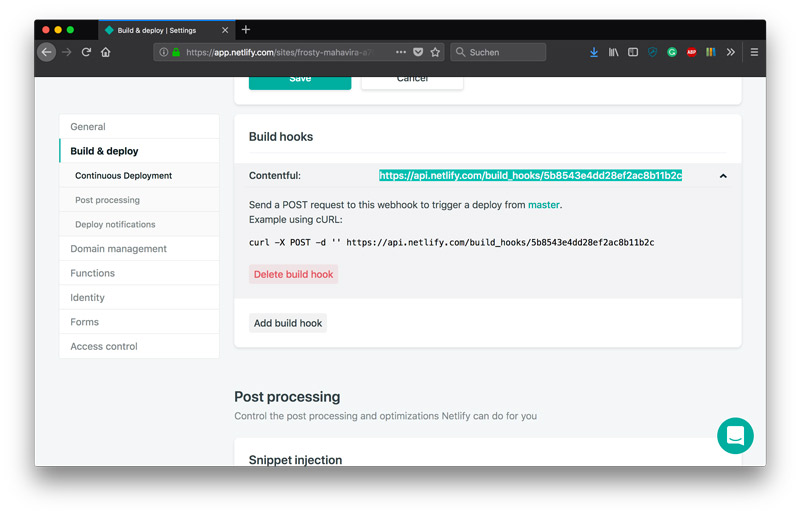Click the green secure padlock icon
Viewport: 800px width, 515px height.
click(x=176, y=52)
